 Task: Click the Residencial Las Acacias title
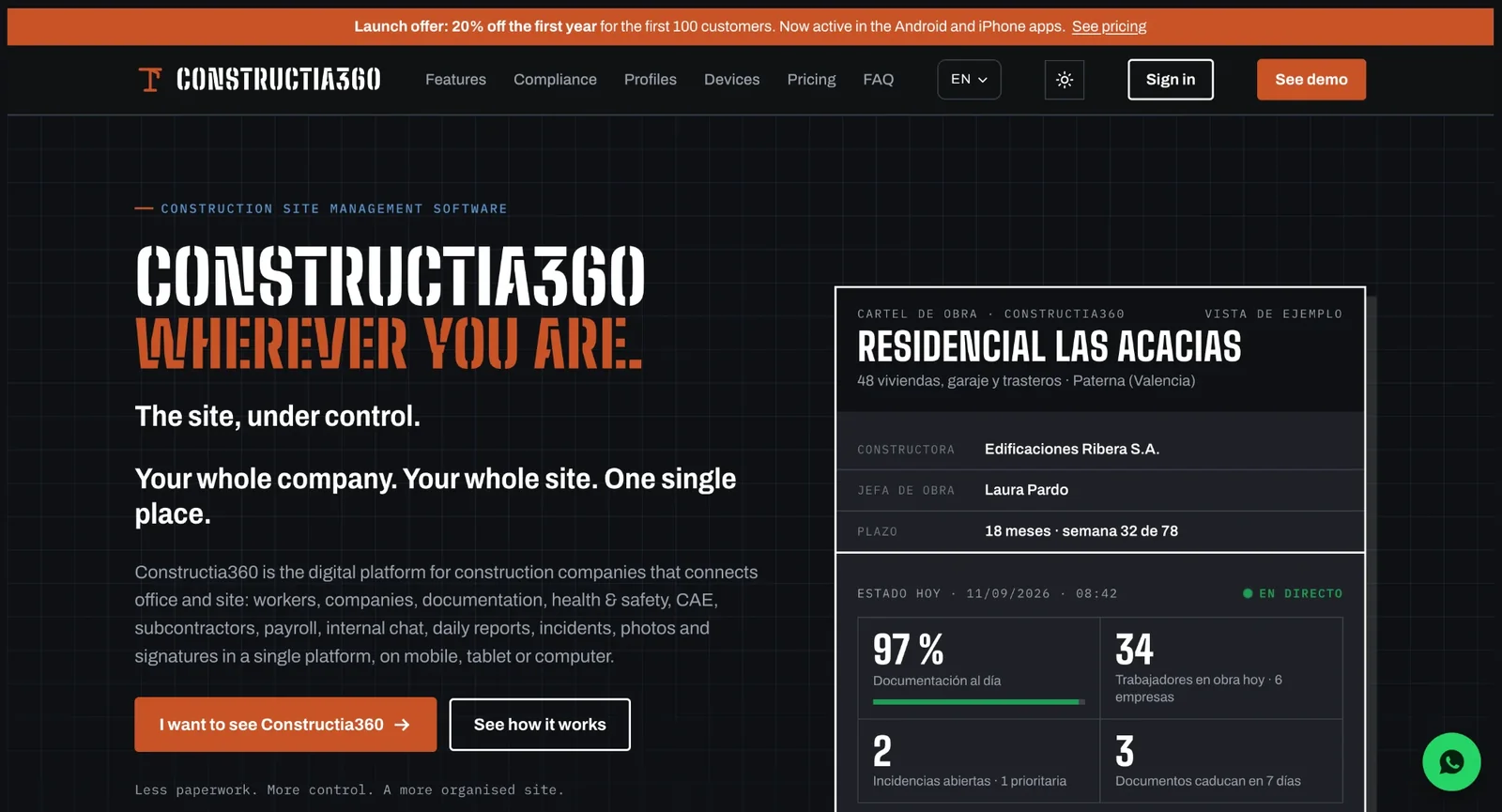click(x=1050, y=346)
